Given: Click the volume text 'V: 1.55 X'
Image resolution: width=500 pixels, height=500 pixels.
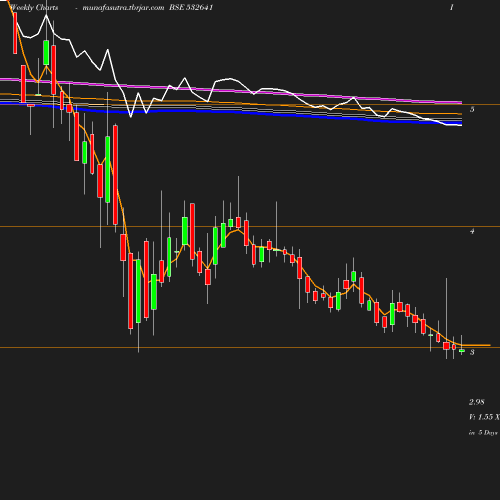Looking at the screenshot, I should click(484, 417).
